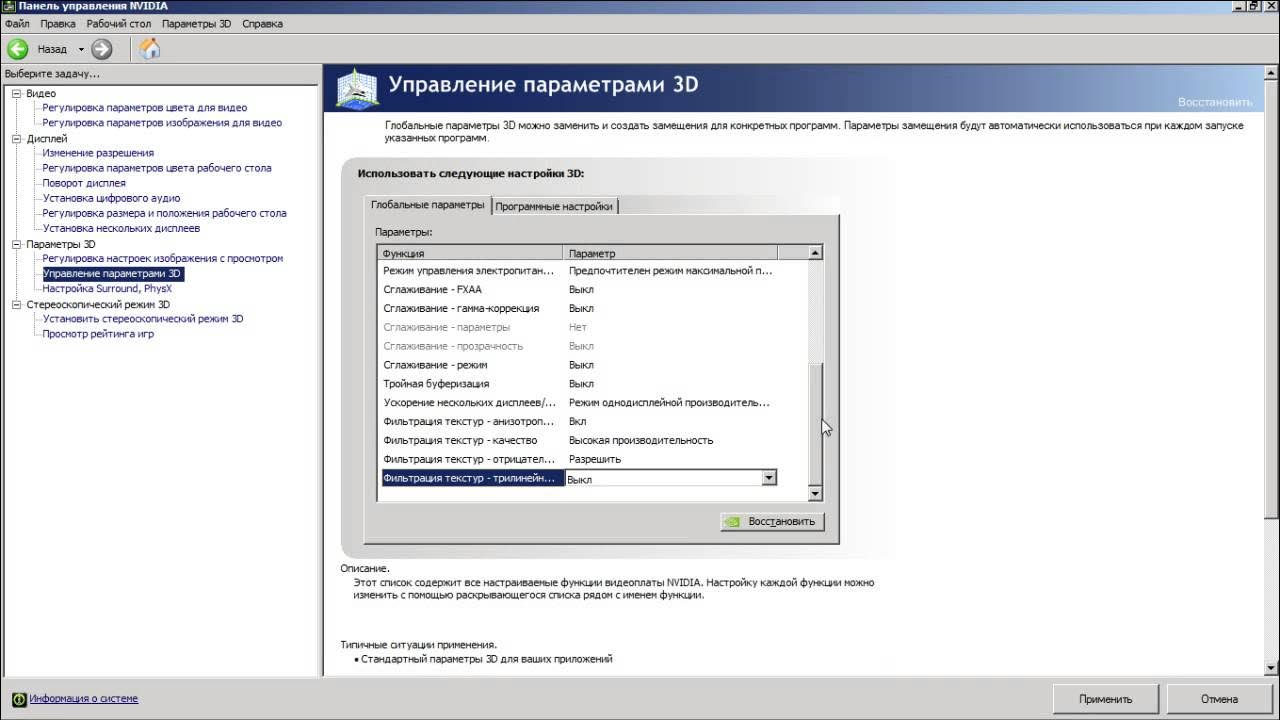1280x720 pixels.
Task: Open the Back history dropdown arrow
Action: click(x=82, y=49)
